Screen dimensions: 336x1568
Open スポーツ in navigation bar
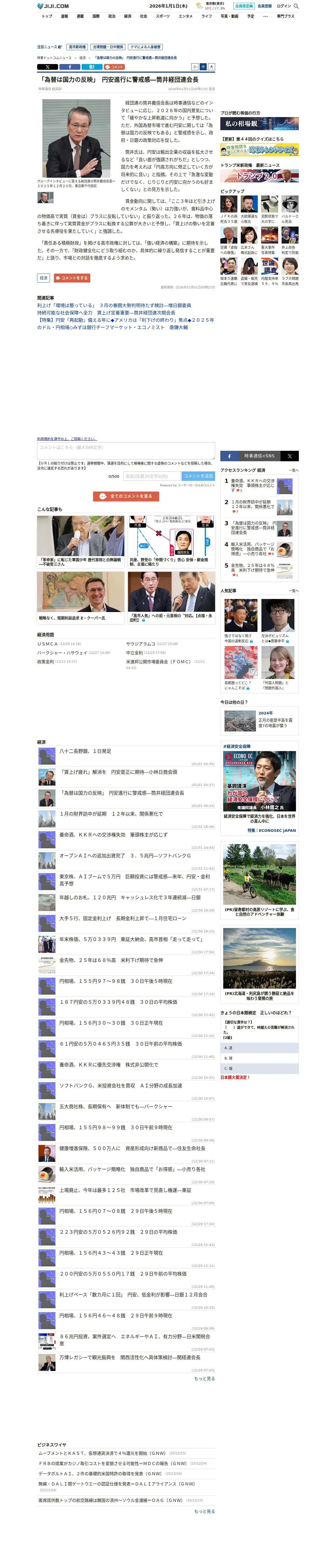point(163,16)
